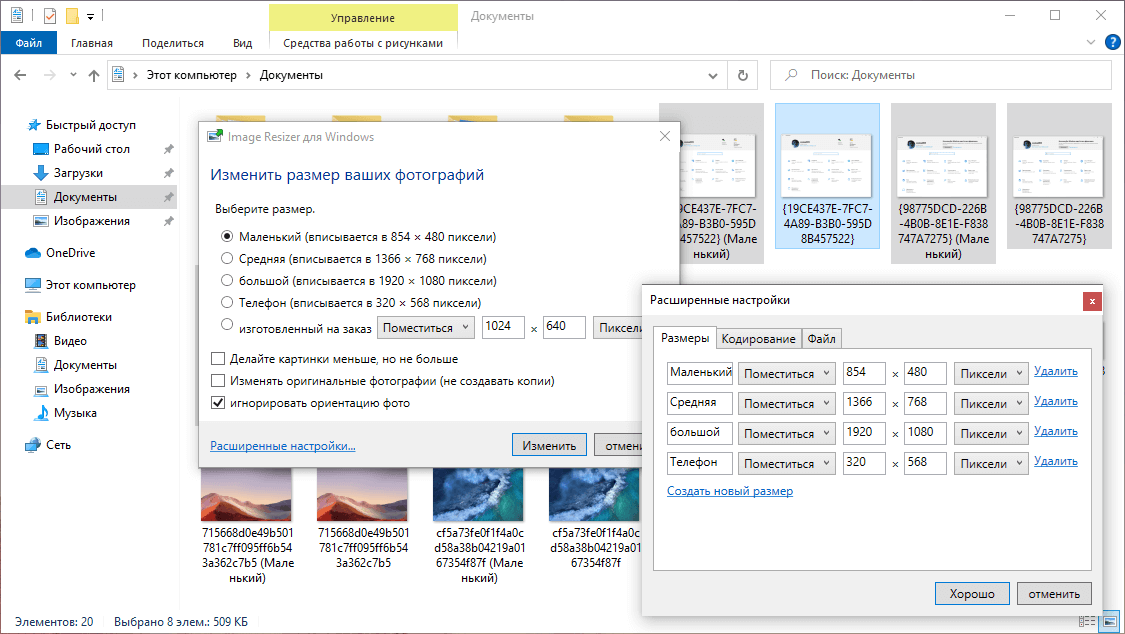
Task: Select Музыка in the navigation pane
Action: (78, 412)
